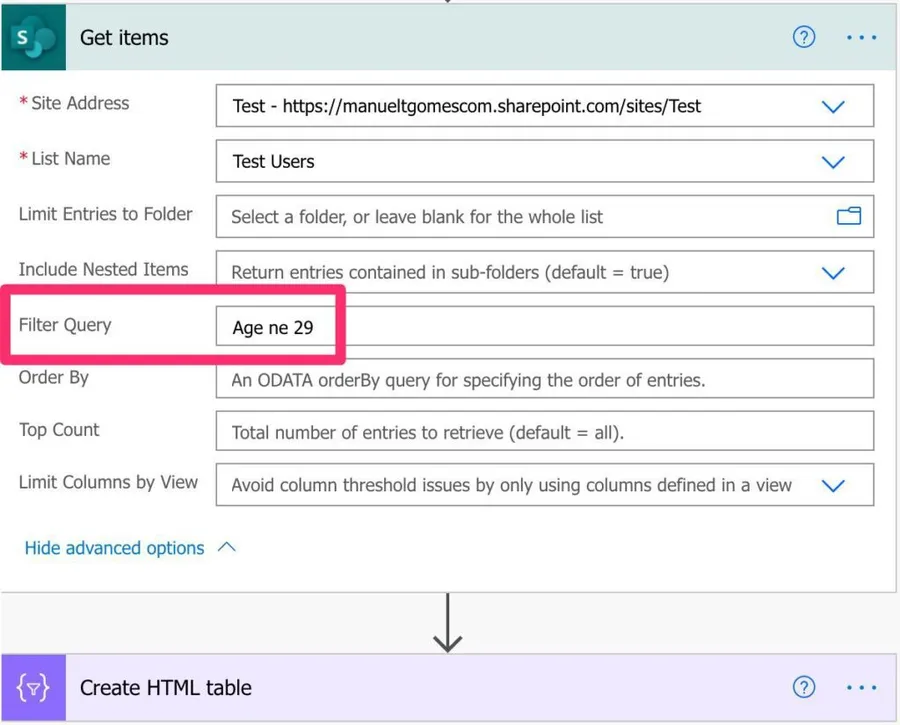
Task: Open help for Create HTML table
Action: (x=803, y=688)
